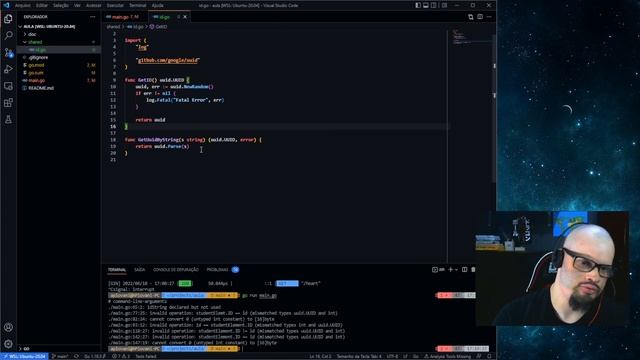The width and height of the screenshot is (640, 360).
Task: Open the Testing flask view
Action: pos(8,119)
